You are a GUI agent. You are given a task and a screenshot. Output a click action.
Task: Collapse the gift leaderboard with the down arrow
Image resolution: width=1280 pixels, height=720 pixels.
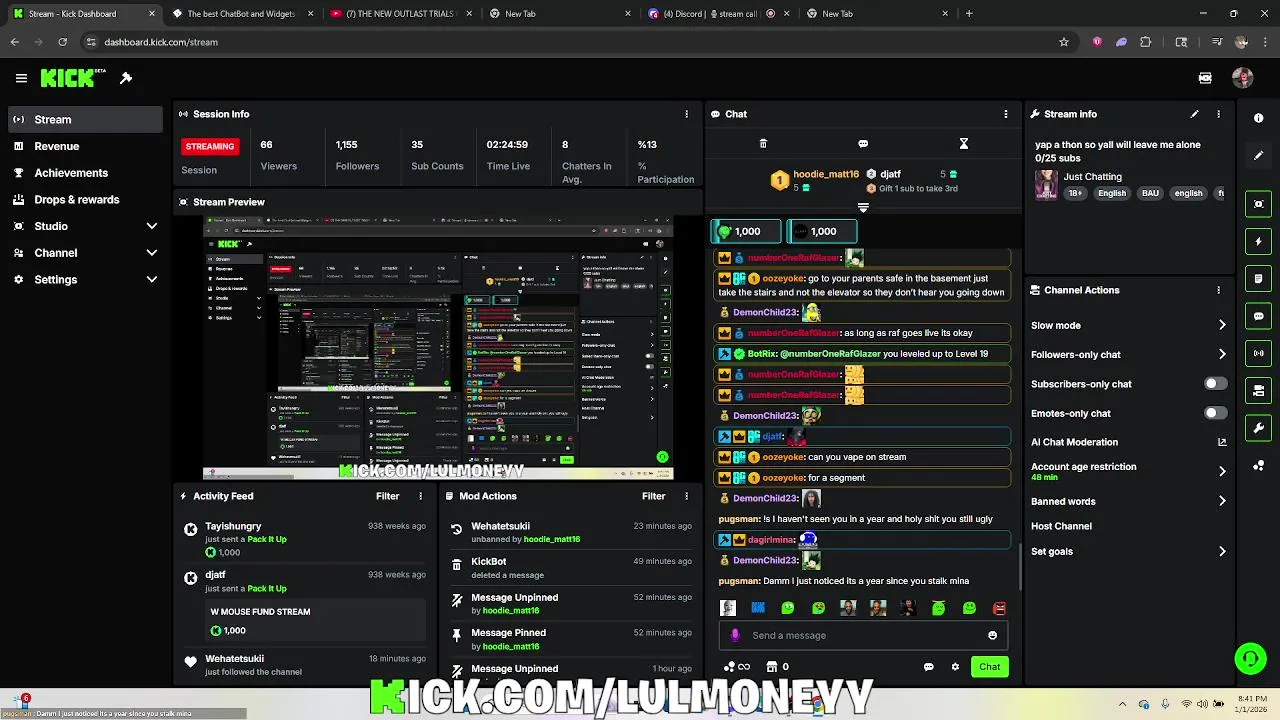tap(863, 208)
